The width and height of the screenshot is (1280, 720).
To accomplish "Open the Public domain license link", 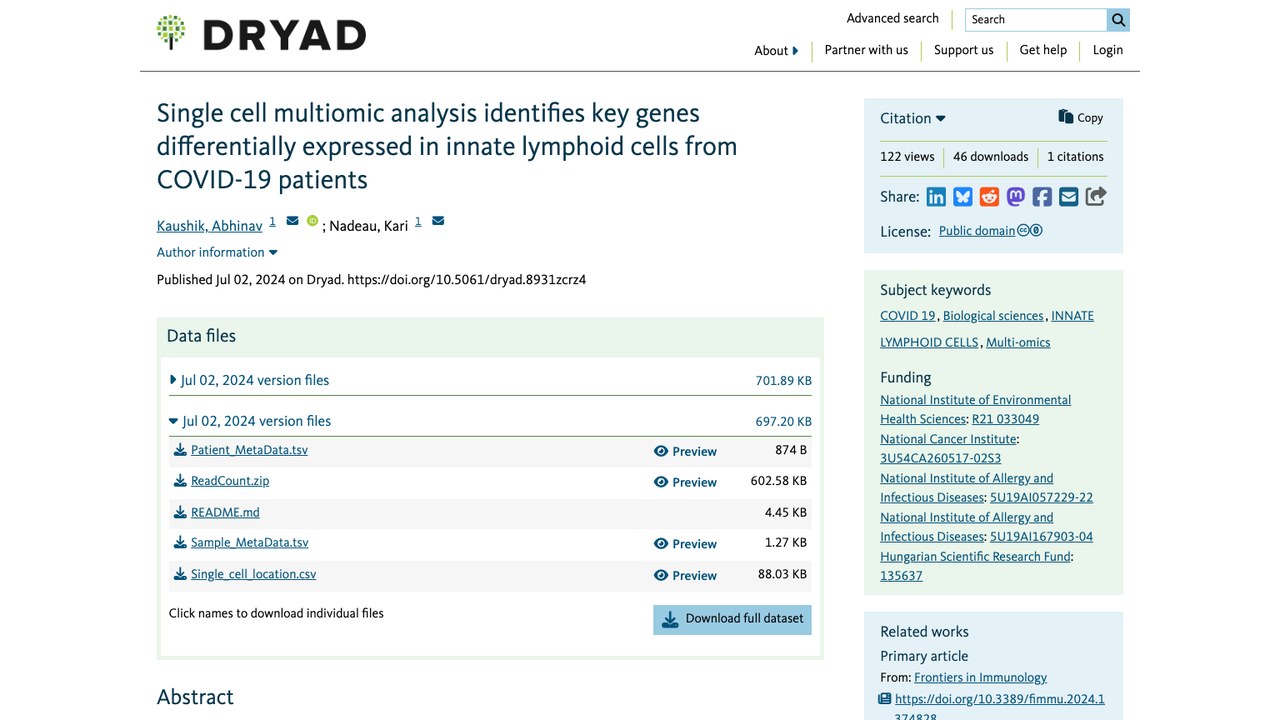I will click(x=977, y=231).
